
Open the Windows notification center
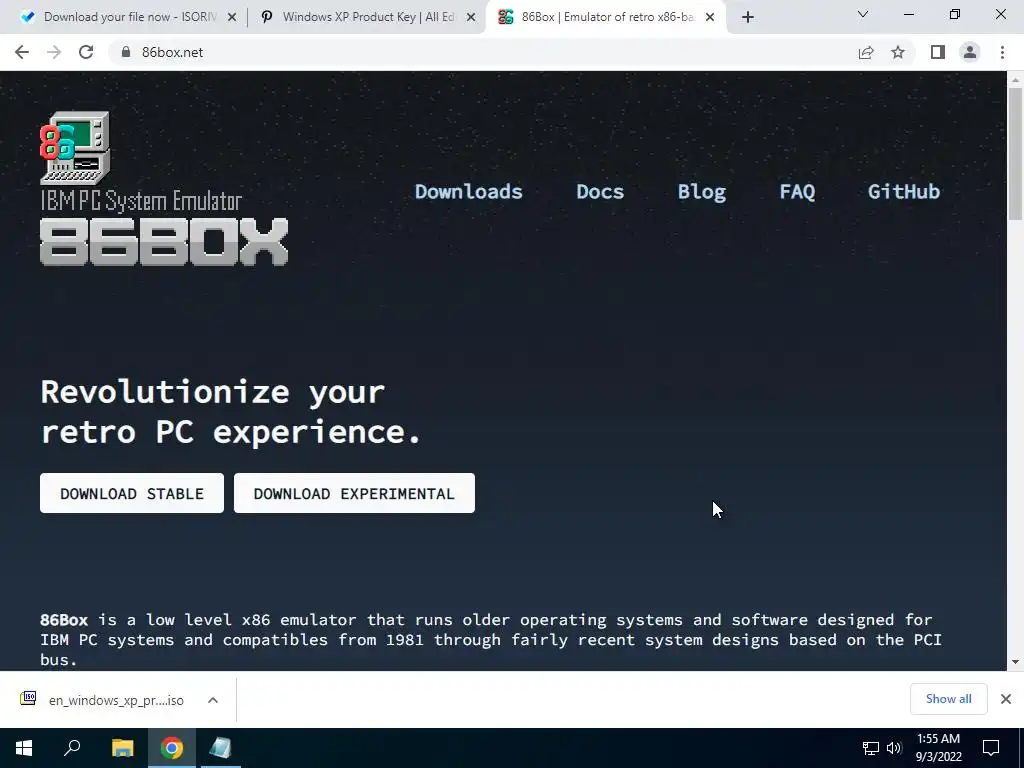991,748
